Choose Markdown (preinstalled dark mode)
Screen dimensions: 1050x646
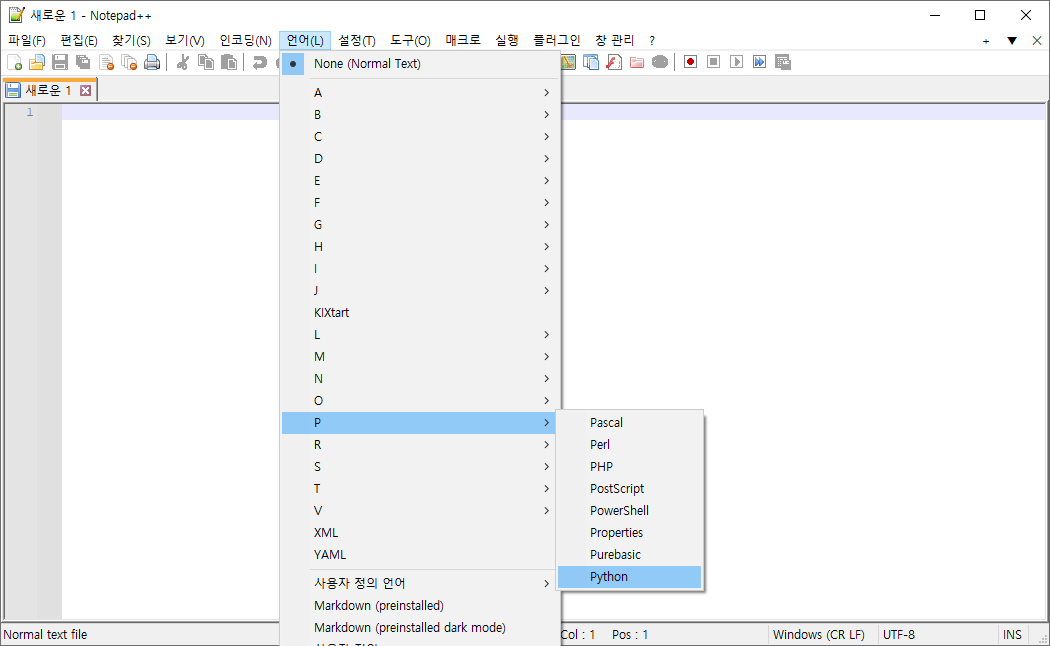pyautogui.click(x=421, y=628)
